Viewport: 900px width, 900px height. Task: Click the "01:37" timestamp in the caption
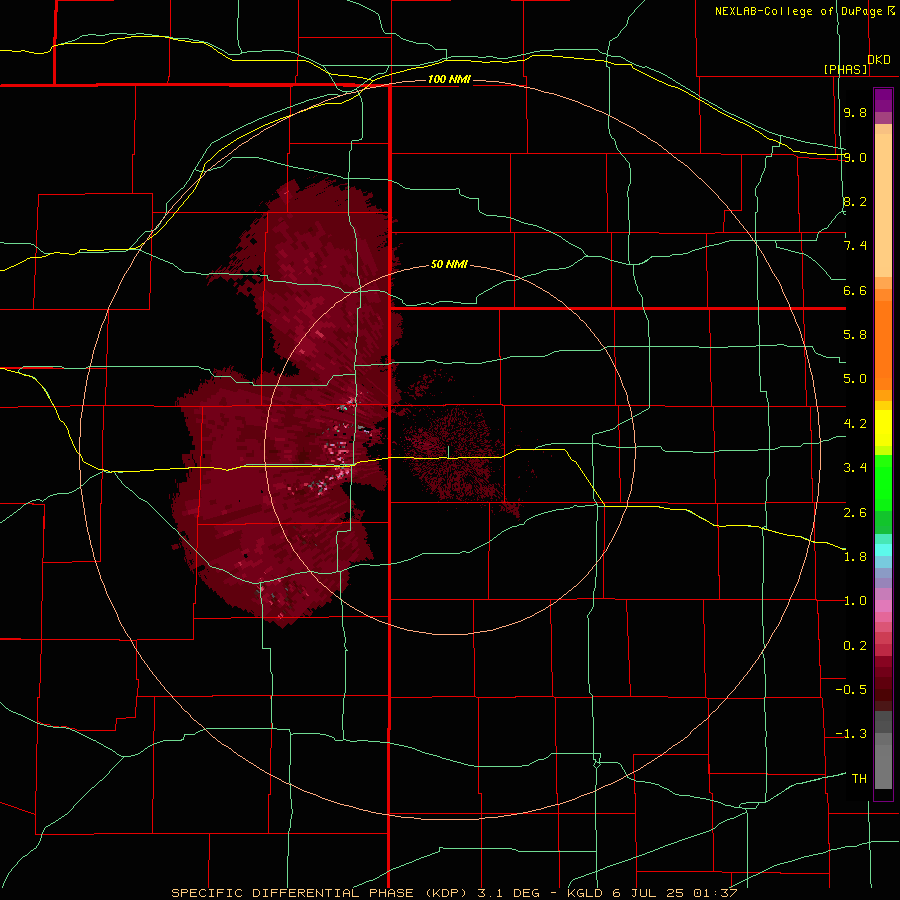(715, 893)
